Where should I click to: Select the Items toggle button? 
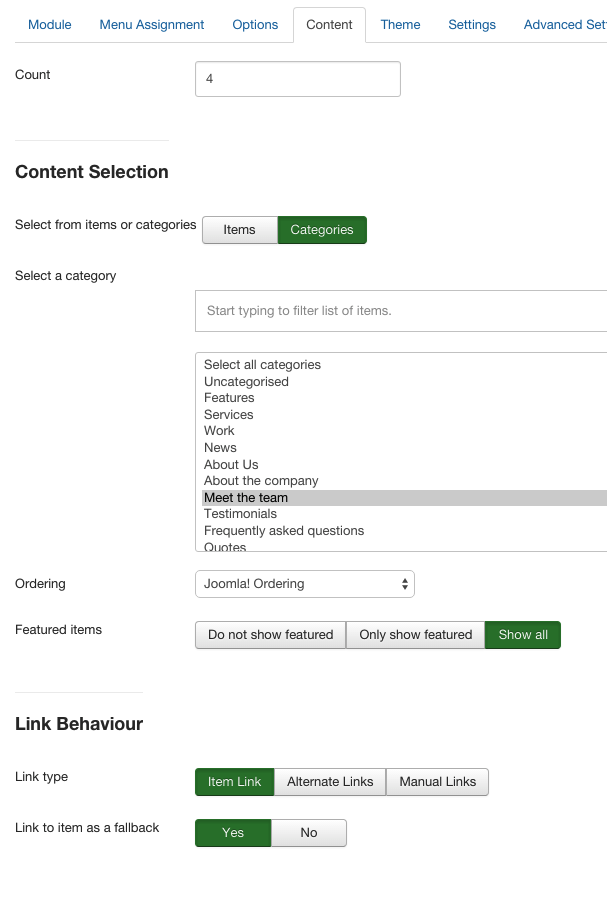click(x=240, y=230)
